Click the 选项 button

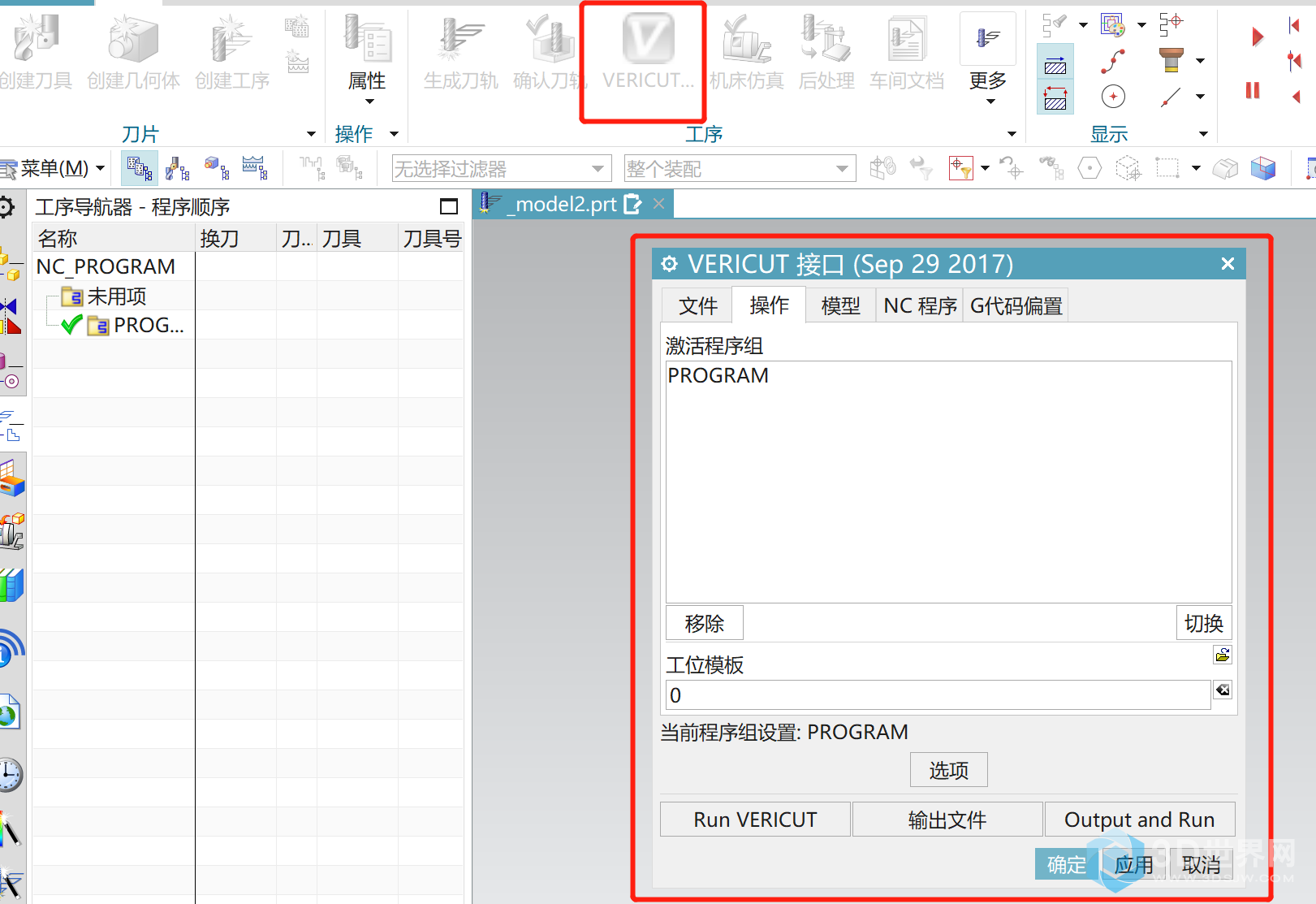pyautogui.click(x=948, y=770)
